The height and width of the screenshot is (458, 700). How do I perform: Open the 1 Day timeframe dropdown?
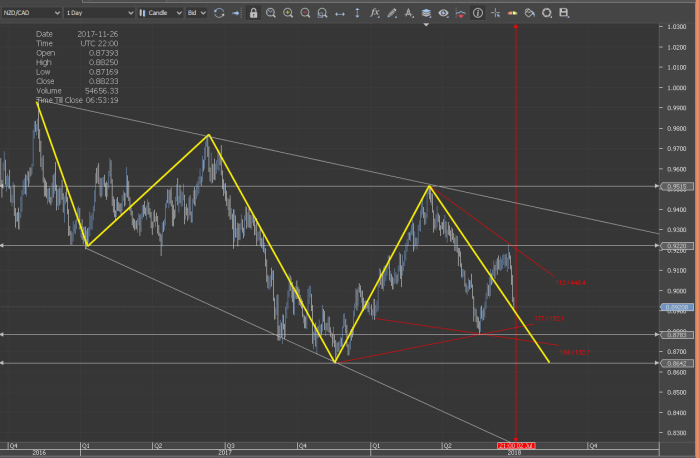point(99,13)
